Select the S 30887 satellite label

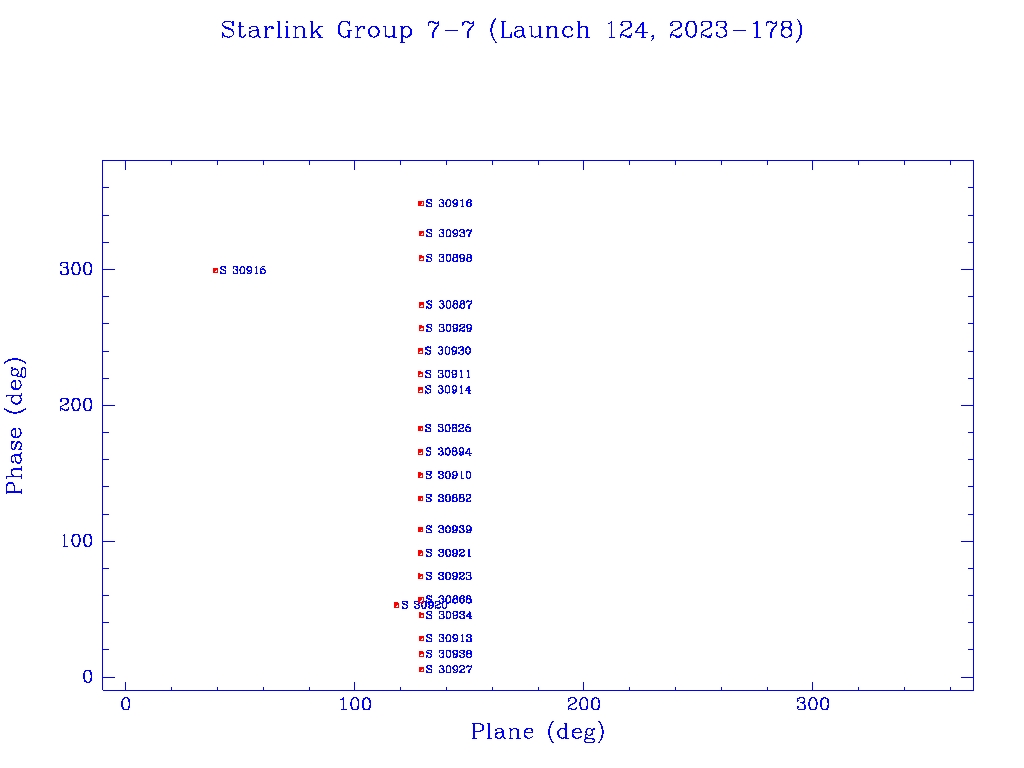pyautogui.click(x=449, y=305)
